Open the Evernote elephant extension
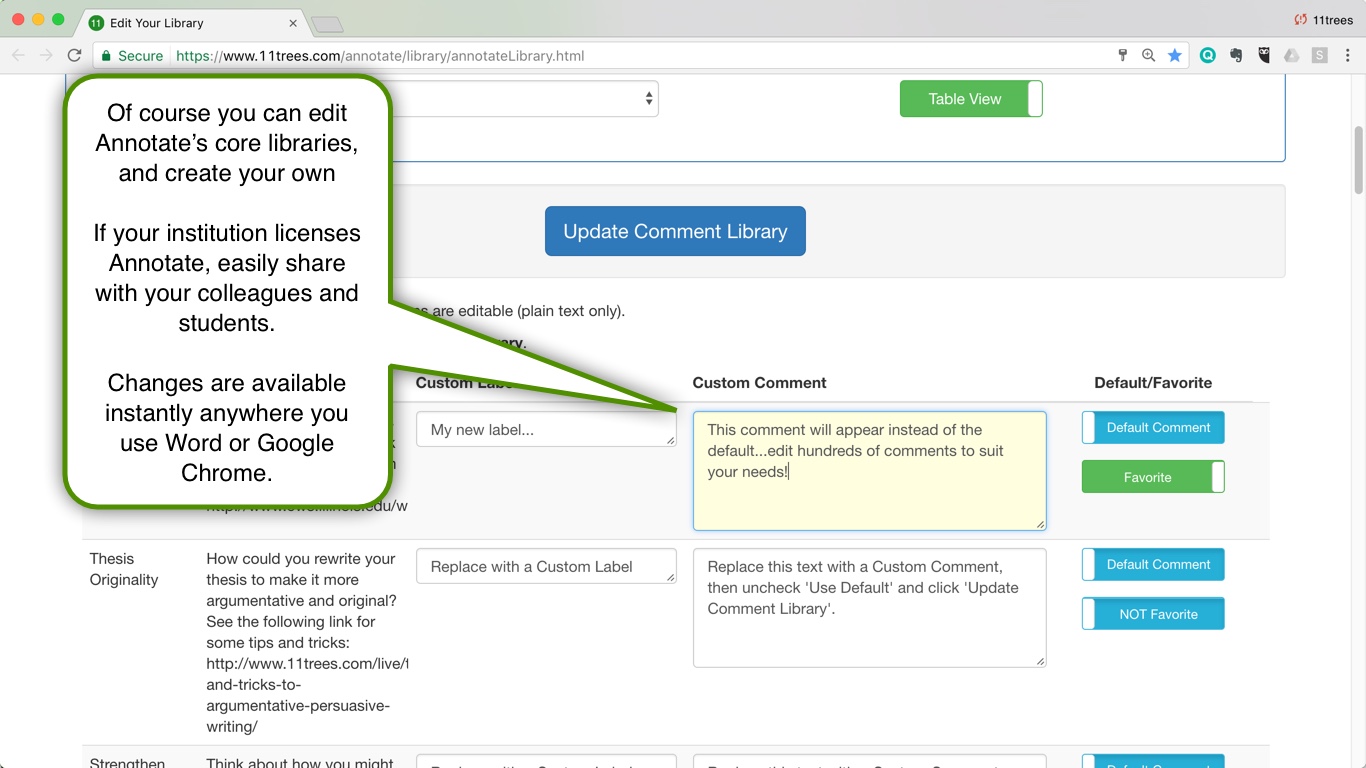This screenshot has height=768, width=1366. [1236, 56]
